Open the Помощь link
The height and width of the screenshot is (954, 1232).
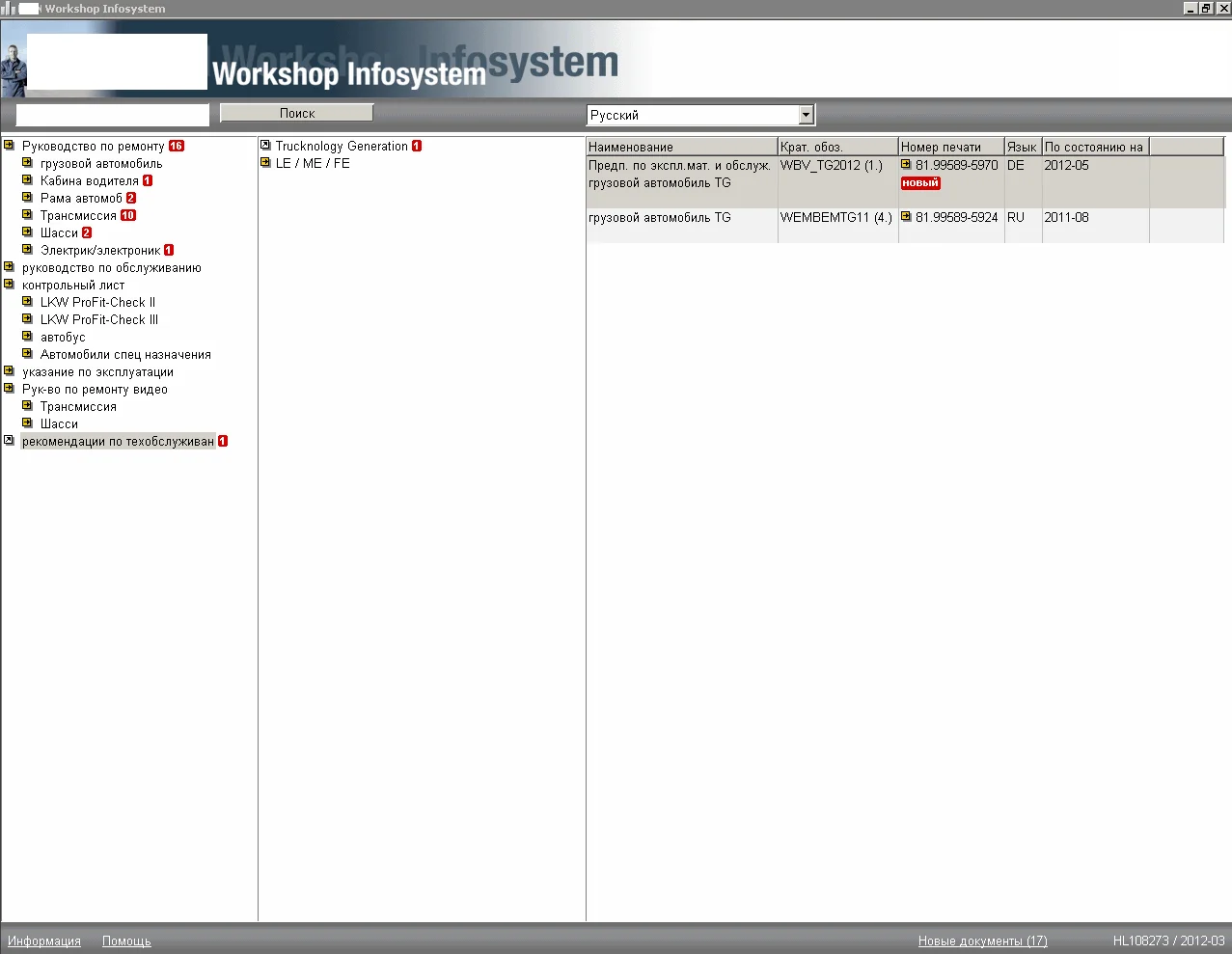click(126, 941)
